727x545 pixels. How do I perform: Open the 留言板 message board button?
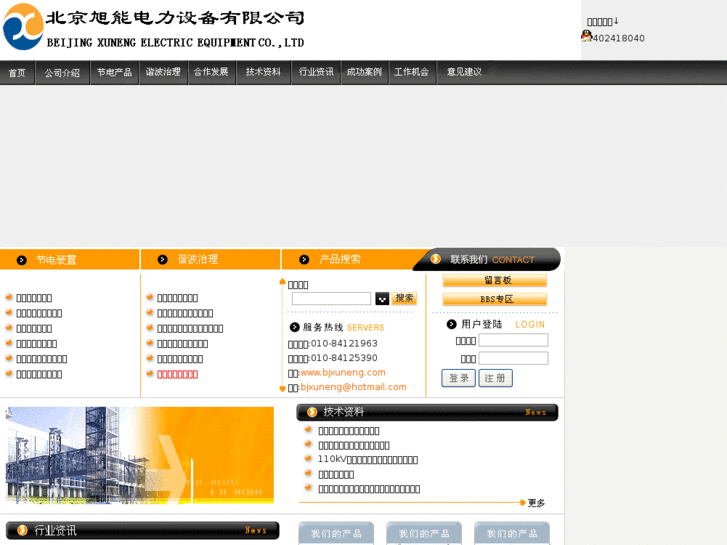pos(495,280)
